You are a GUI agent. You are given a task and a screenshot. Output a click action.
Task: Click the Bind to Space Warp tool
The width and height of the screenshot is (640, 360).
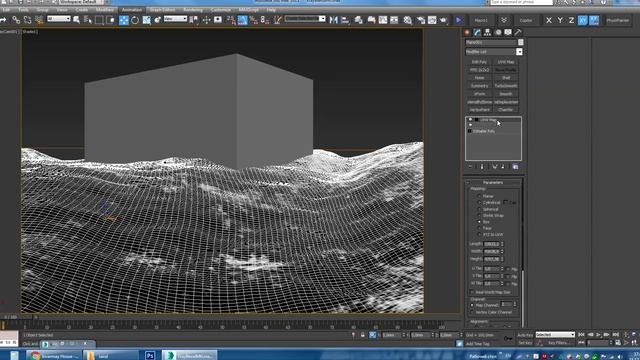pos(39,20)
